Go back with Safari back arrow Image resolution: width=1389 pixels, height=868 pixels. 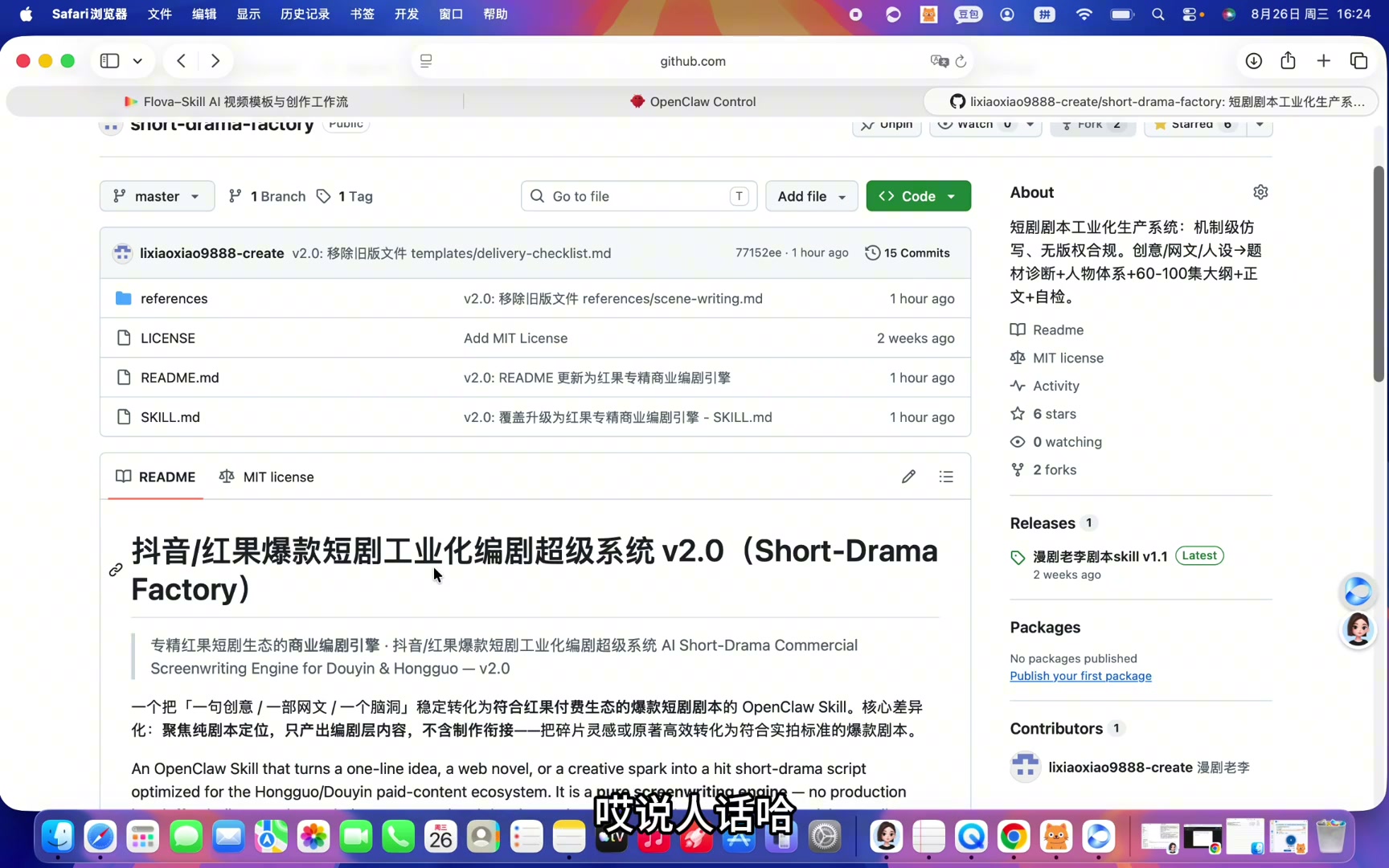click(x=182, y=61)
